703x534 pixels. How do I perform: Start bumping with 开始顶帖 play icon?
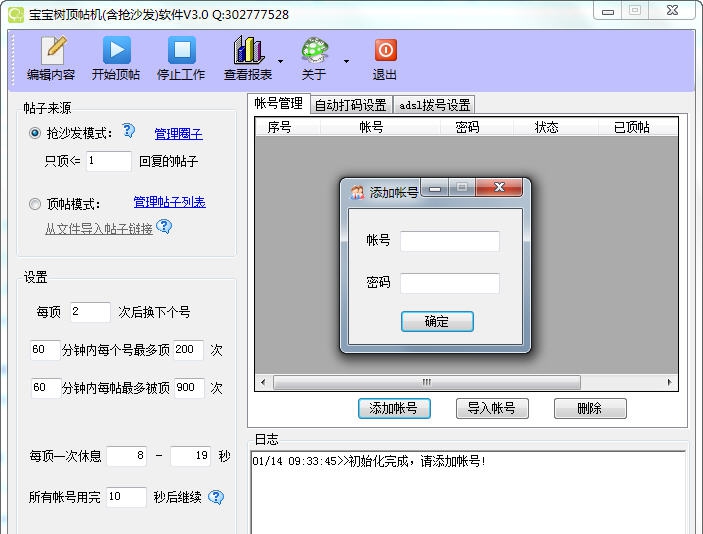click(116, 58)
